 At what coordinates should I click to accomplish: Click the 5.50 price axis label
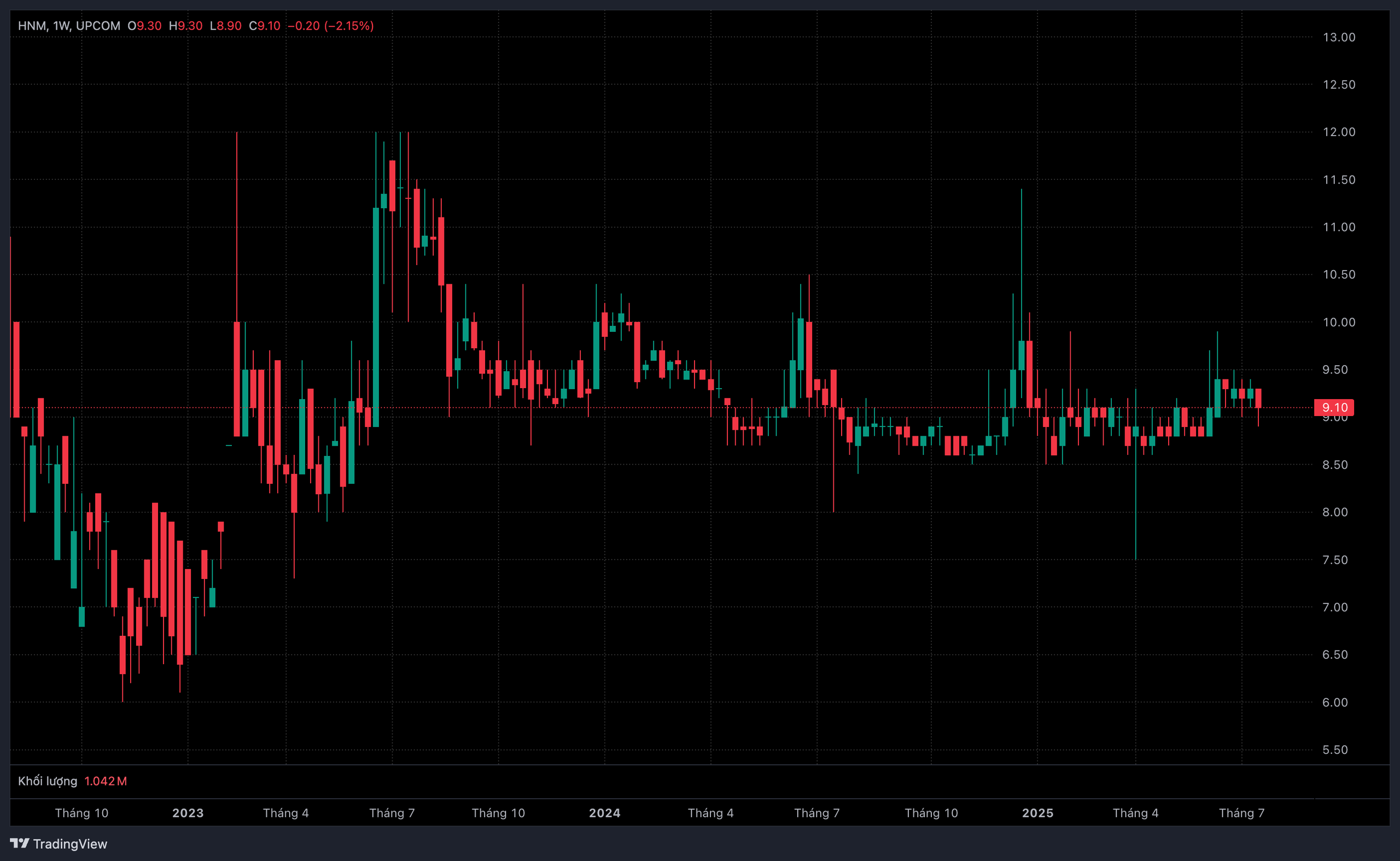click(x=1334, y=749)
